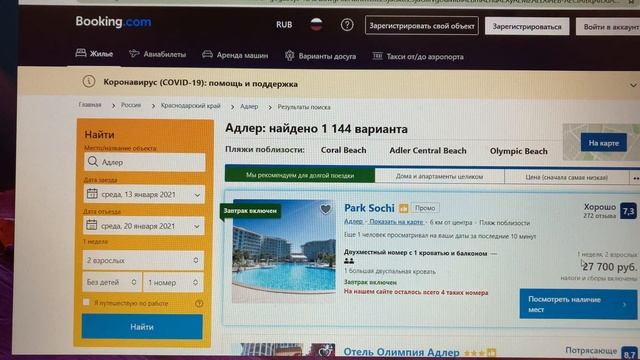Viewport: 640px width, 360px height.
Task: Click 'Адлер: найдено 1 144 варианта' heading
Action: tap(316, 129)
